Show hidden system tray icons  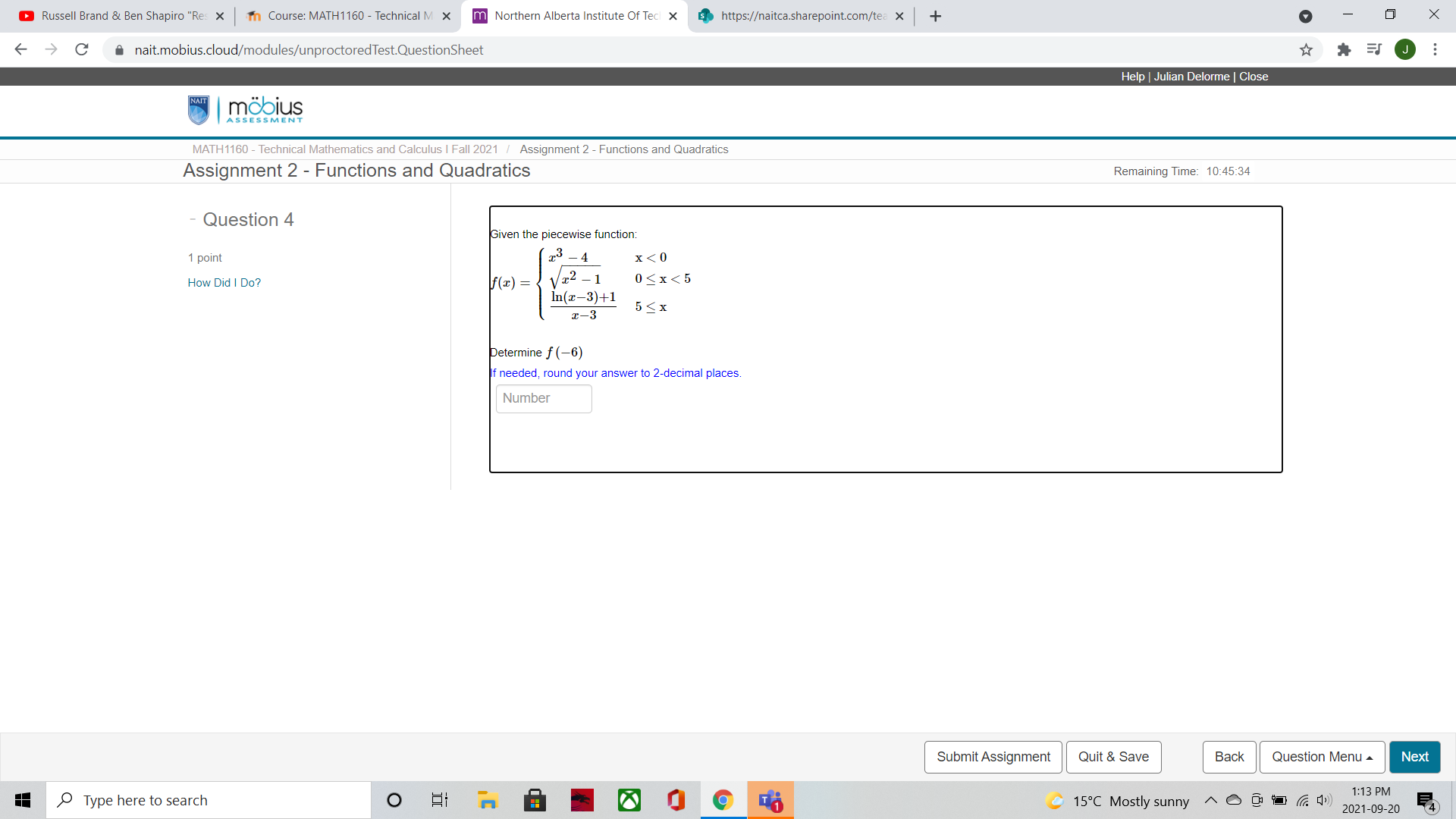pos(1210,801)
